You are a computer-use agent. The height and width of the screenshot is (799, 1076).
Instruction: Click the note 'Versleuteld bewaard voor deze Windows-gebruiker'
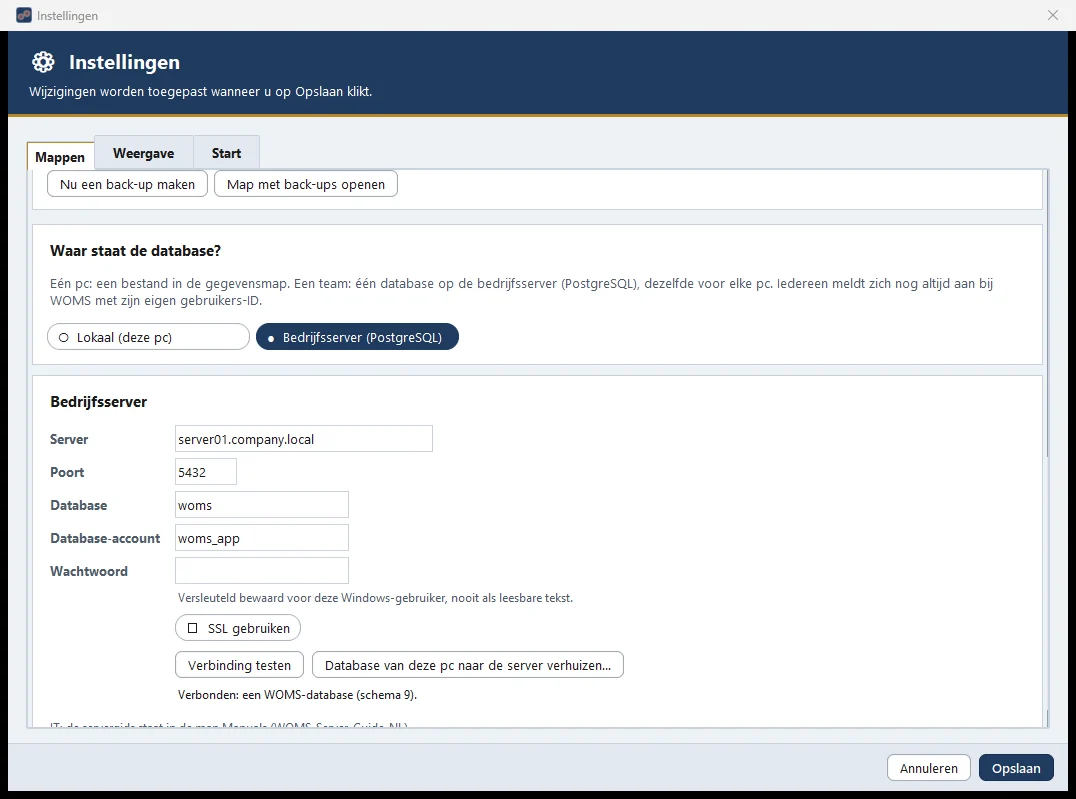pos(375,598)
